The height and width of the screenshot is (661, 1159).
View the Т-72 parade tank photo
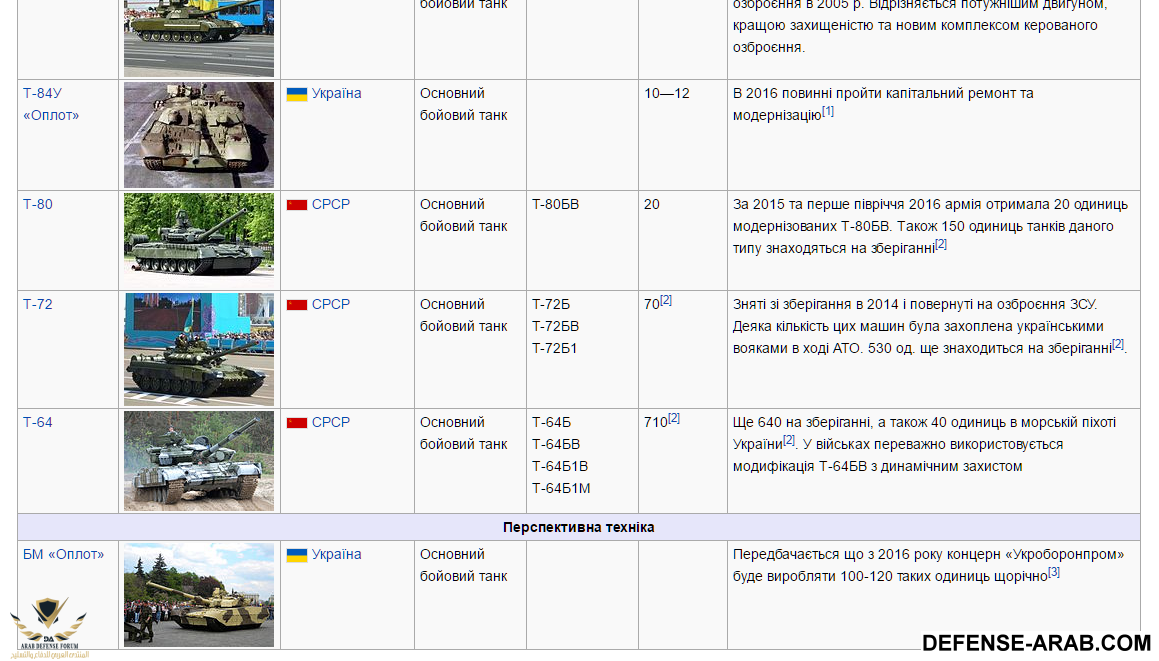[x=198, y=349]
